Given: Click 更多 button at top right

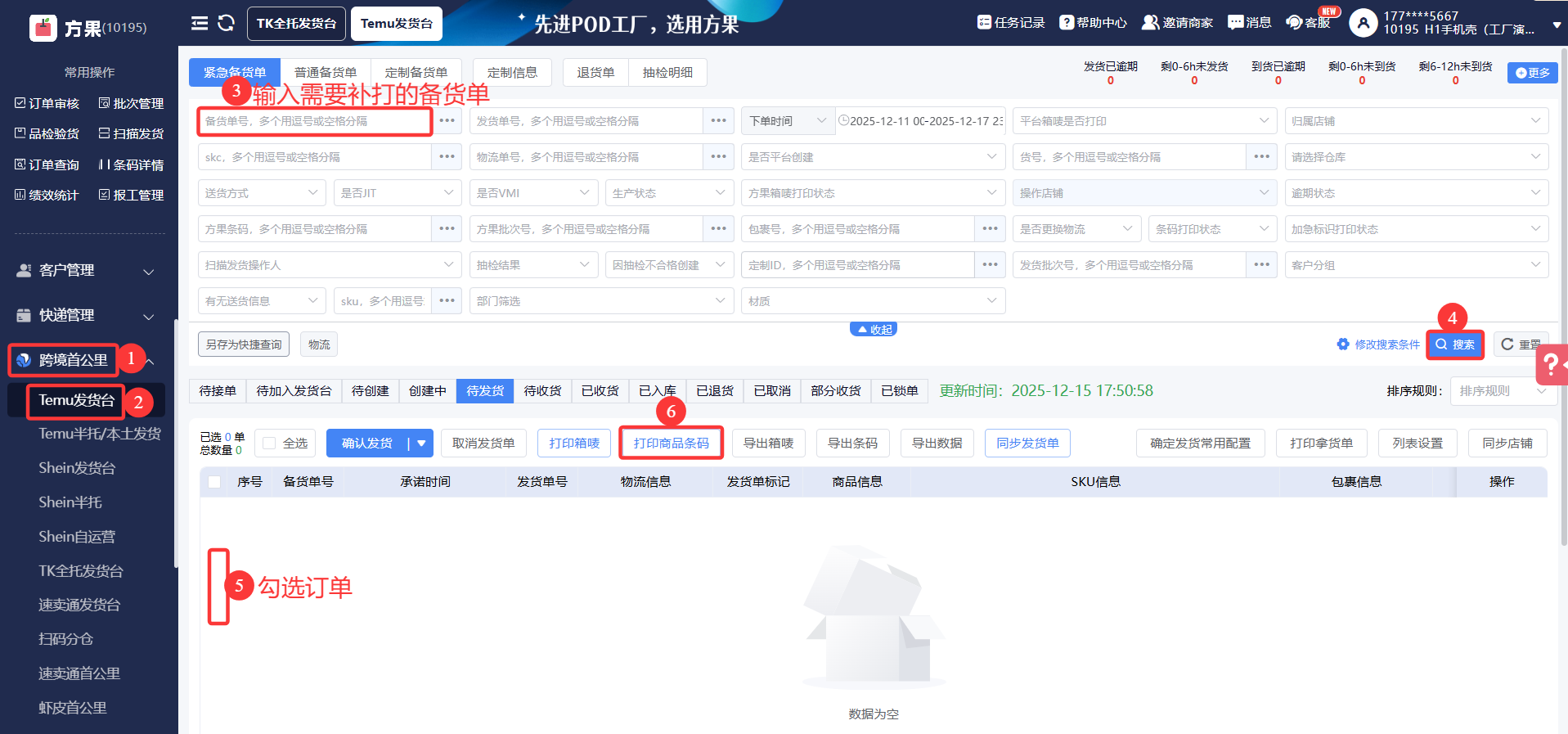Looking at the screenshot, I should click(1533, 73).
